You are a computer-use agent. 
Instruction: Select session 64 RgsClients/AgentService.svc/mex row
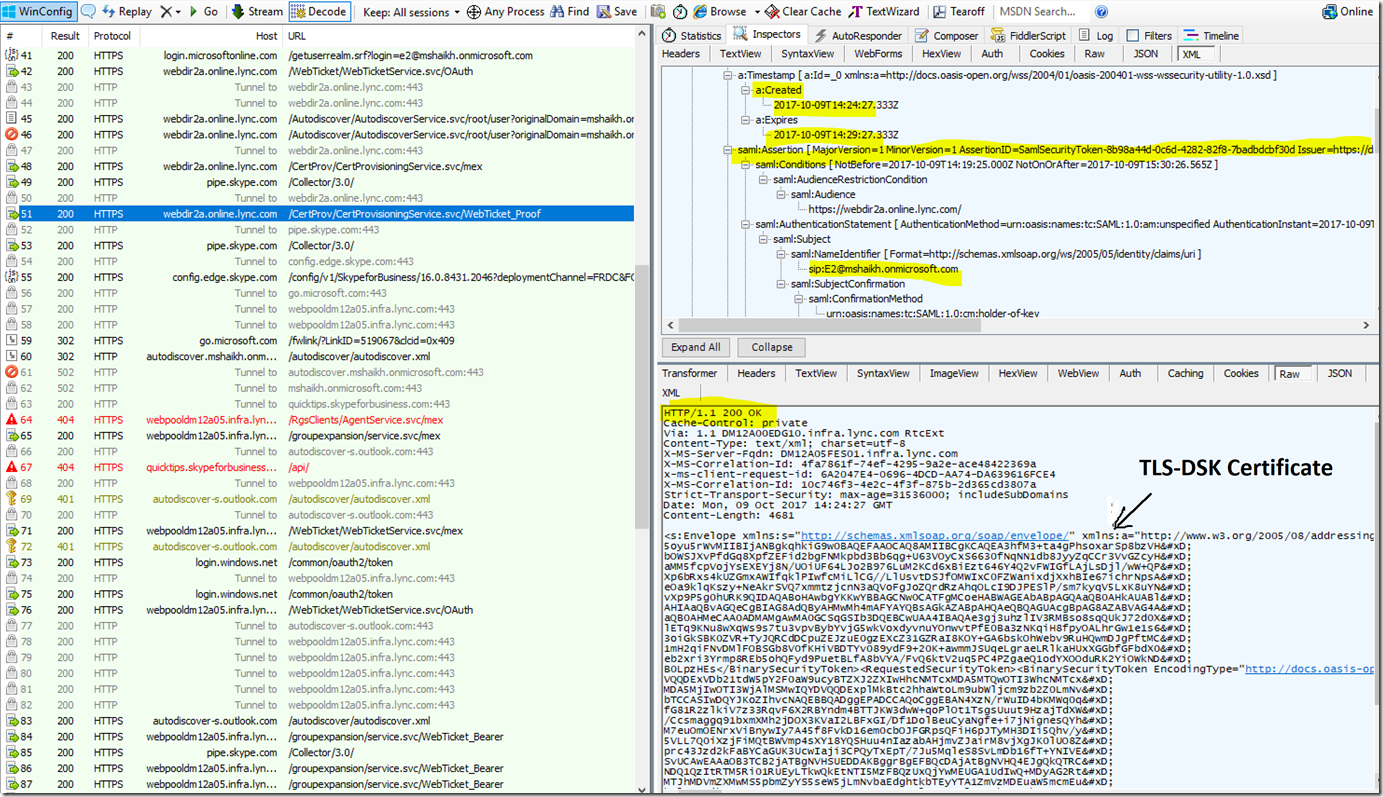tap(318, 420)
